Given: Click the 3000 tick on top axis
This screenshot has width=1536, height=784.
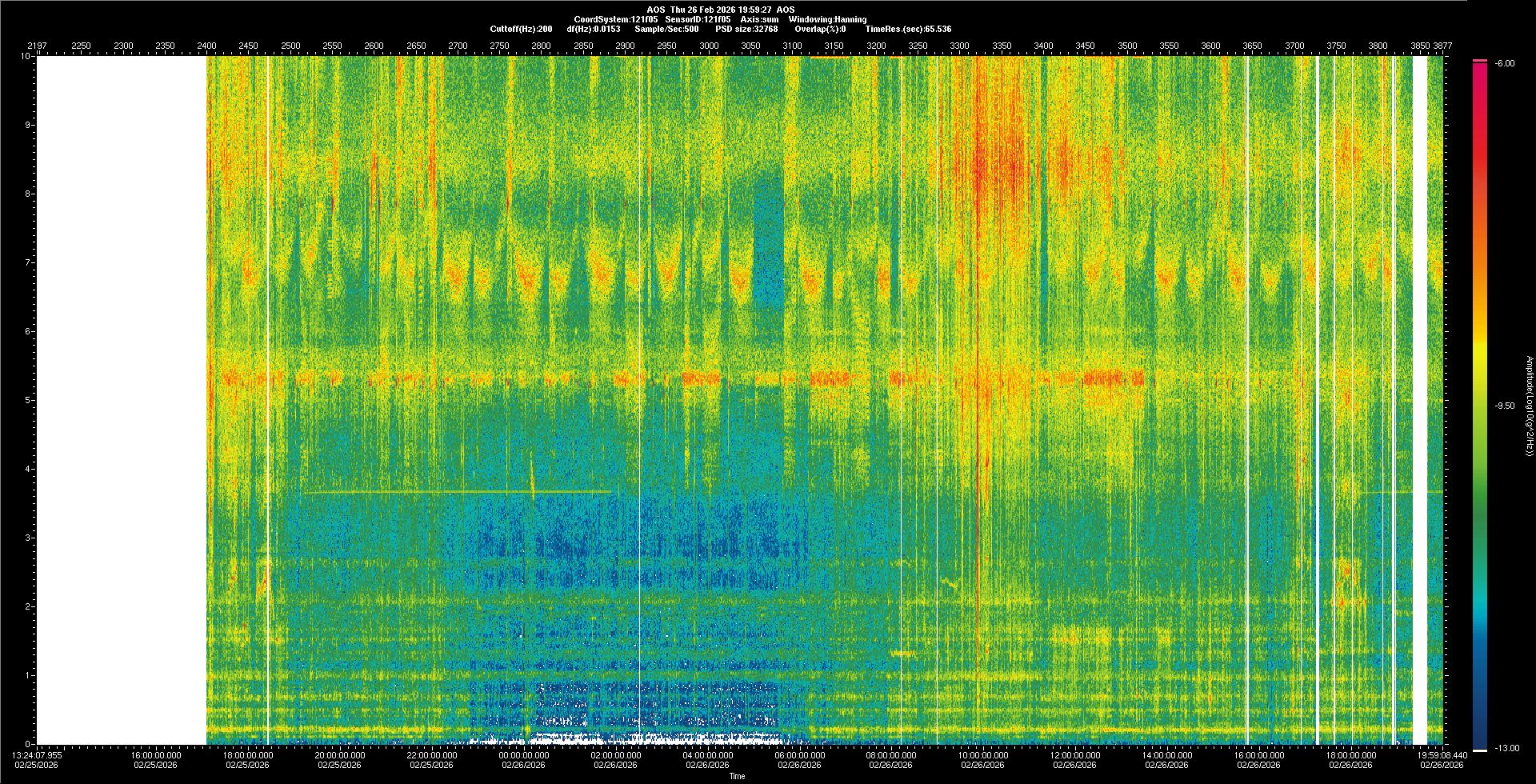Looking at the screenshot, I should coord(709,46).
